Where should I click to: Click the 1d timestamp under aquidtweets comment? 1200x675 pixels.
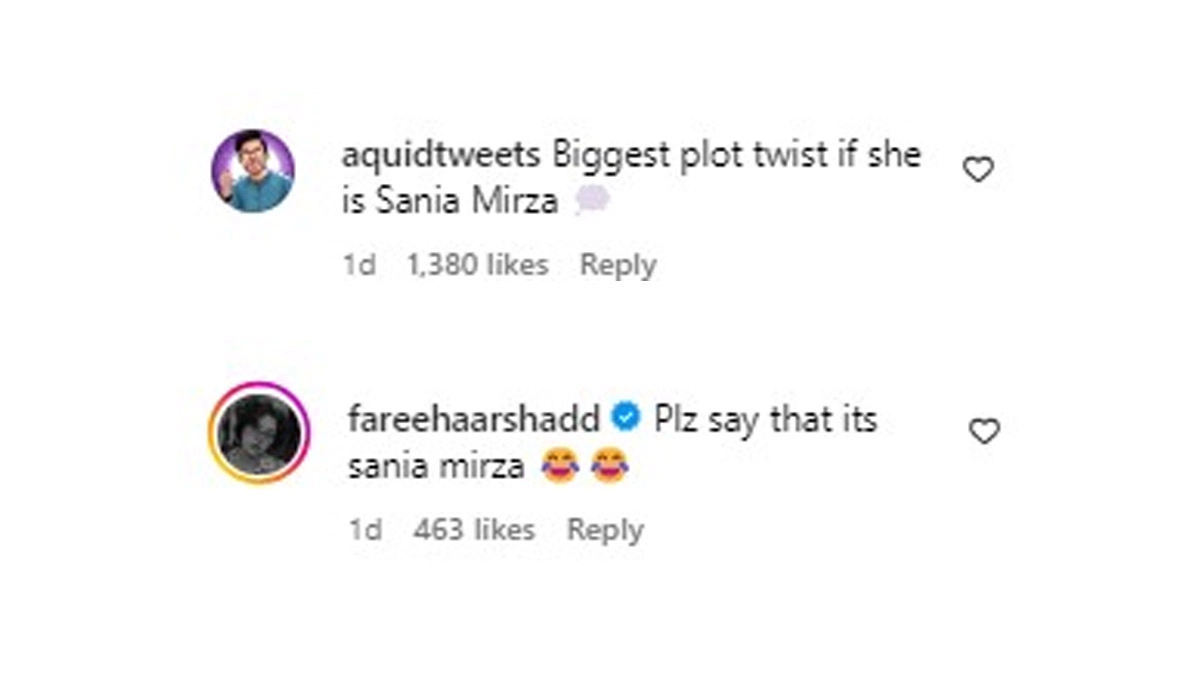pos(358,265)
